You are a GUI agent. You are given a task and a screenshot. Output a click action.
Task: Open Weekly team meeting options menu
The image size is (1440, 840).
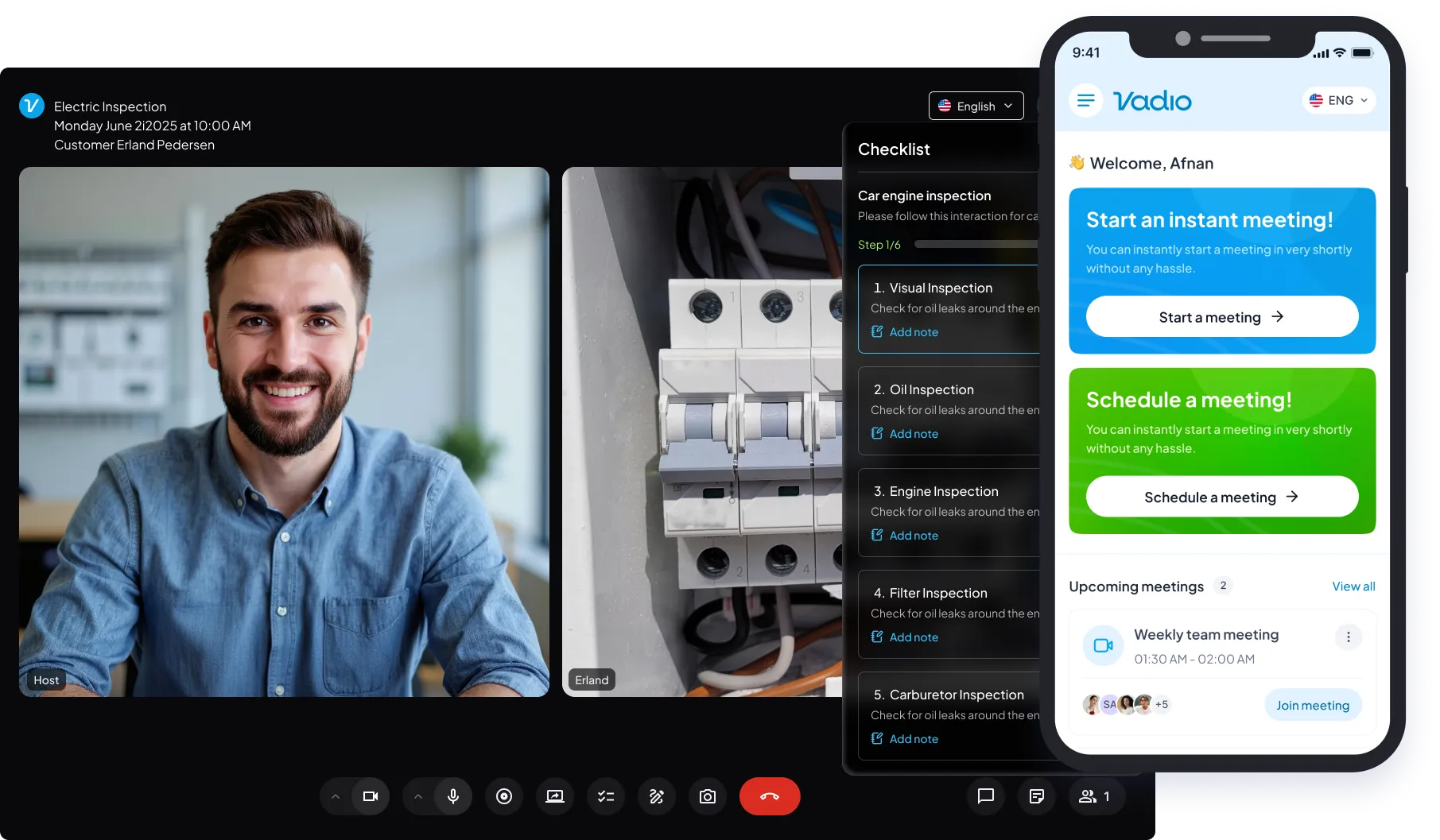point(1348,637)
